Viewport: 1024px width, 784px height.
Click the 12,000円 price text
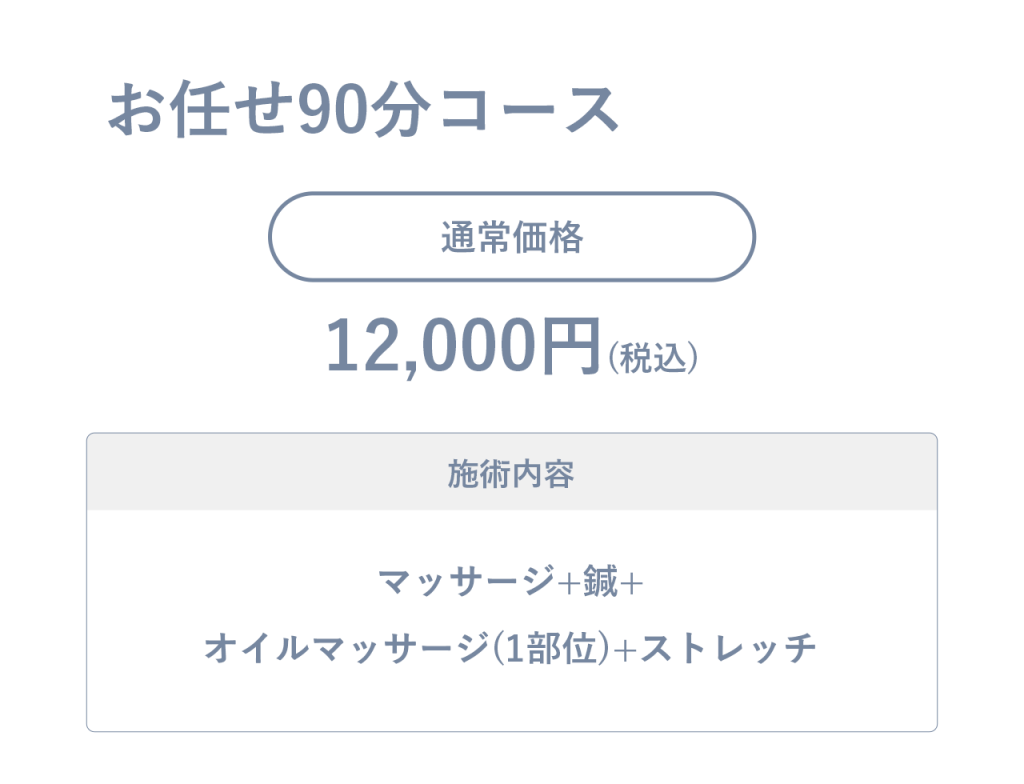coord(462,345)
